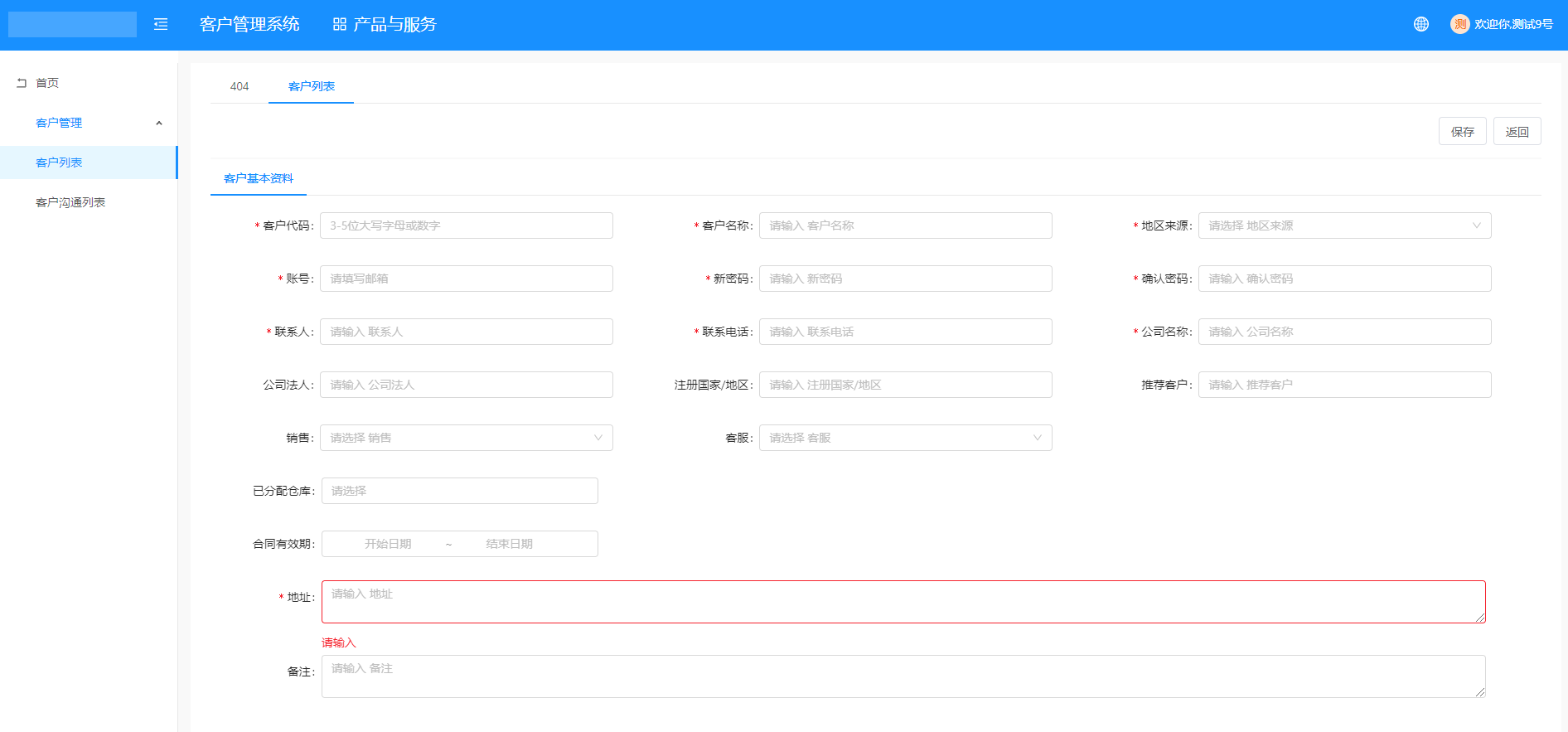Click the 地址 text area

pos(903,602)
